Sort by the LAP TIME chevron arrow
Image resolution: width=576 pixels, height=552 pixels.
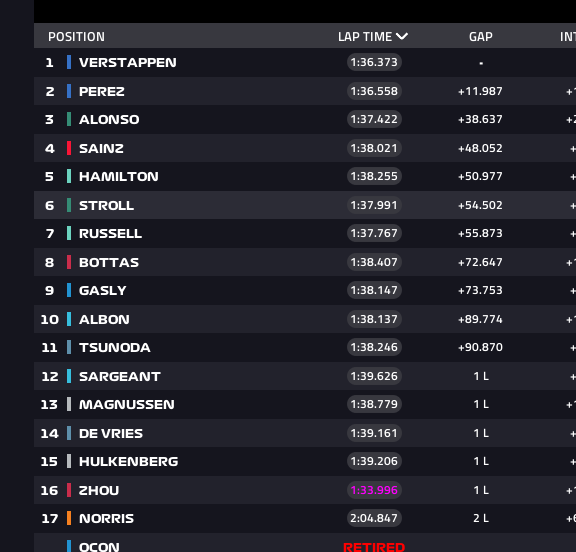[x=402, y=36]
